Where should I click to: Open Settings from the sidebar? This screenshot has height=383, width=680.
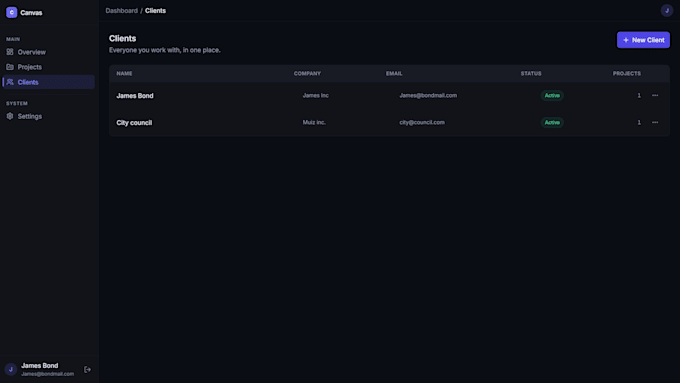coord(48,116)
